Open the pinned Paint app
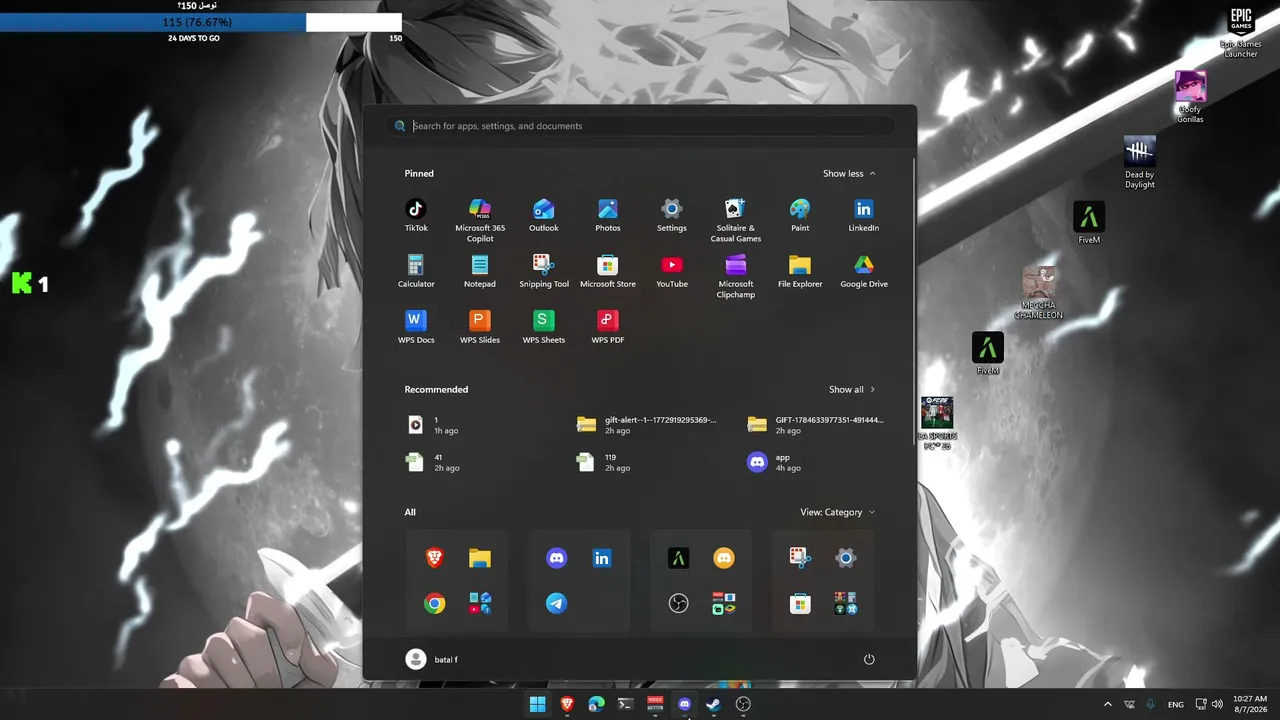The image size is (1280, 720). pos(800,215)
